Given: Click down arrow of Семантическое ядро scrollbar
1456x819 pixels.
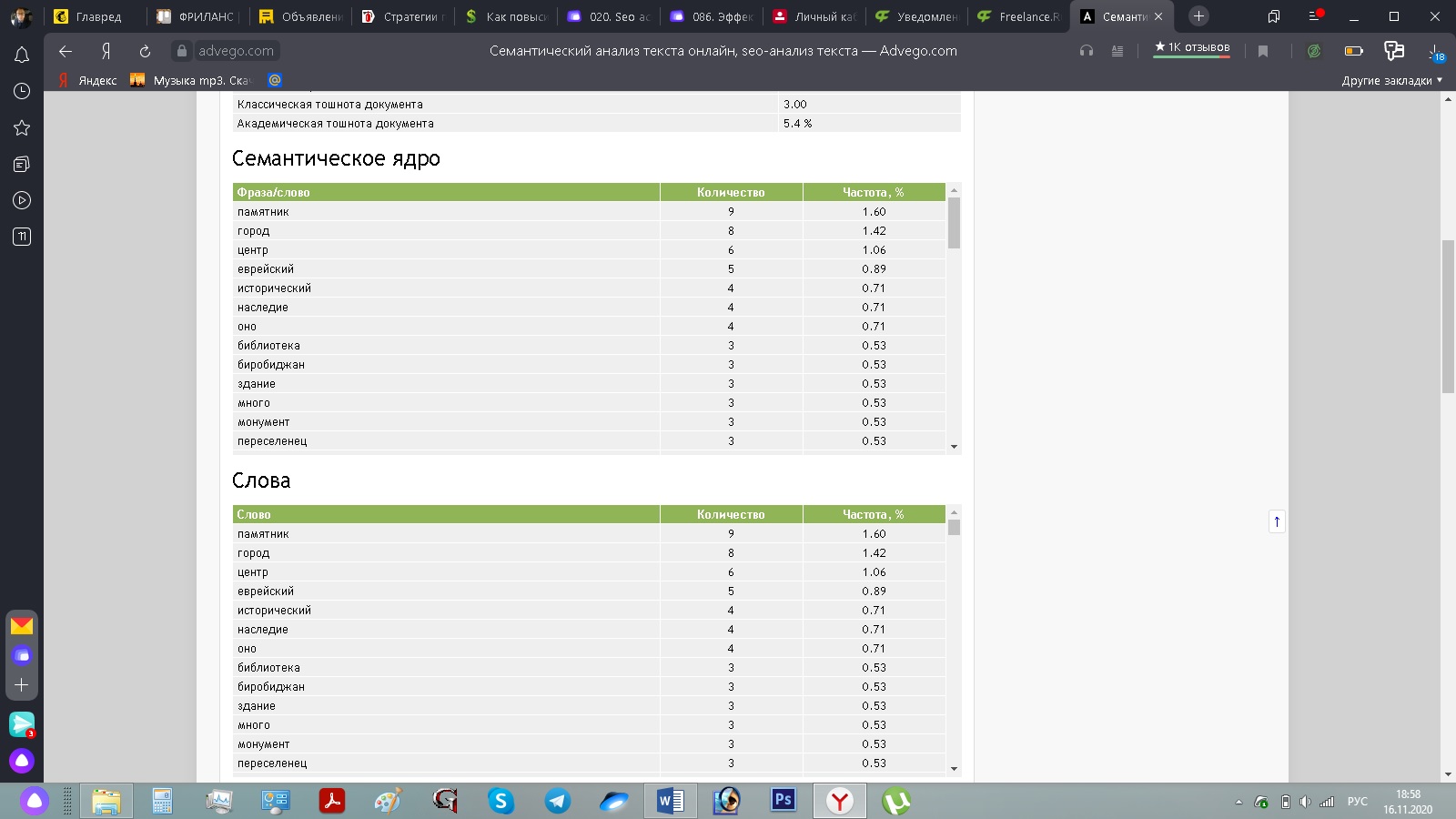Looking at the screenshot, I should pyautogui.click(x=954, y=447).
